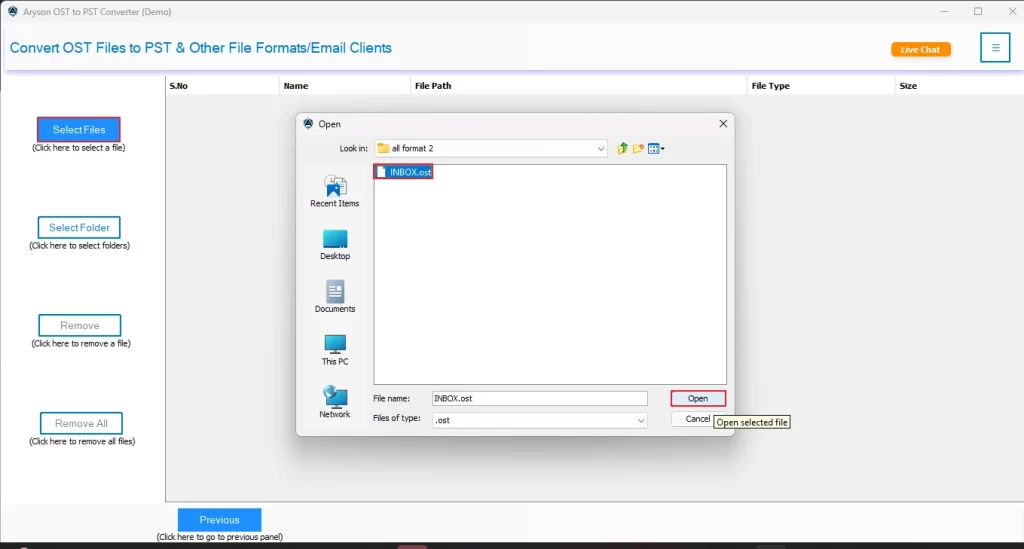Select the INBOX.ost file
This screenshot has height=549, width=1024.
point(404,172)
